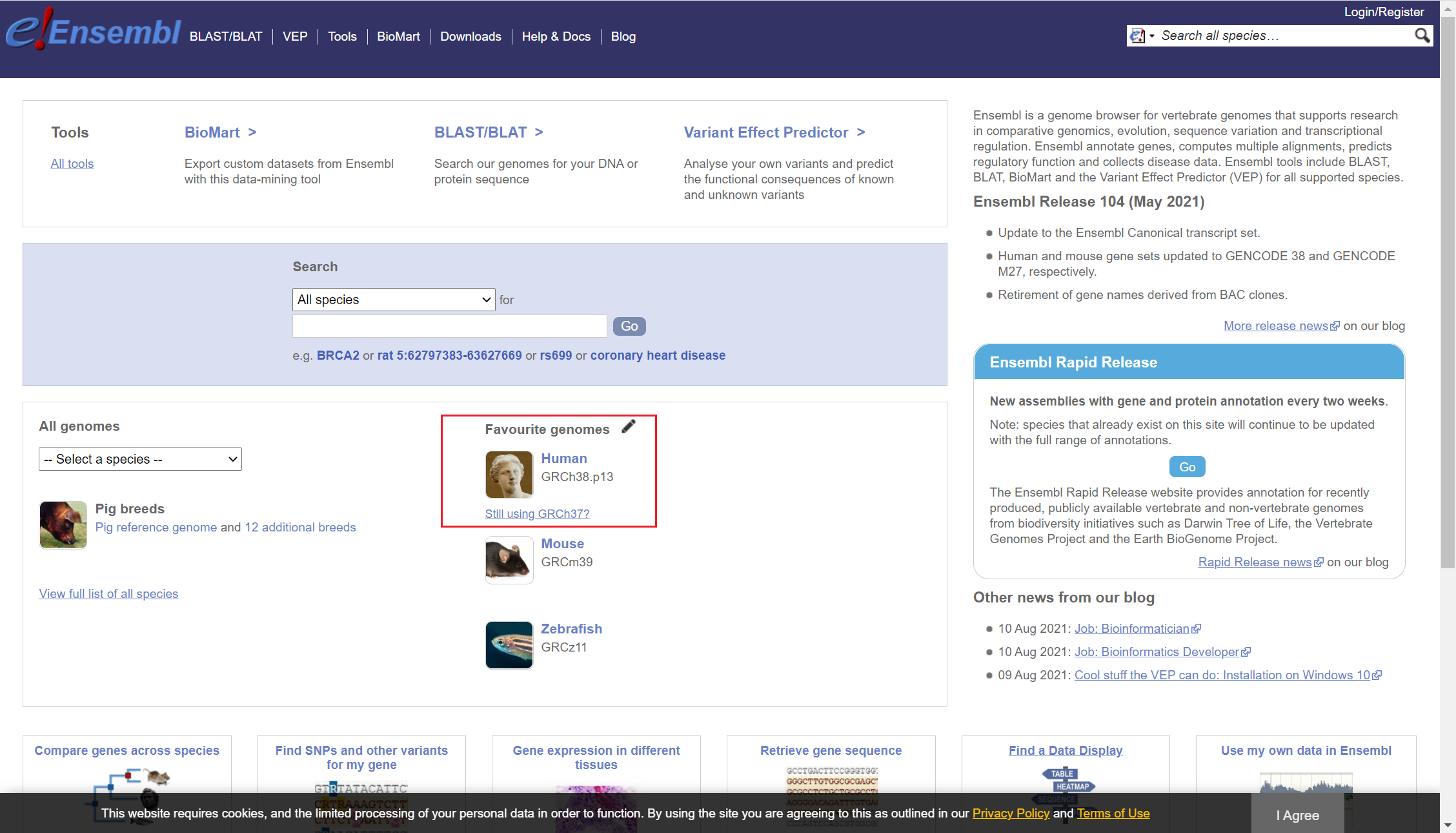Click Use my own data in Ensembl title
The image size is (1456, 833).
(1306, 751)
